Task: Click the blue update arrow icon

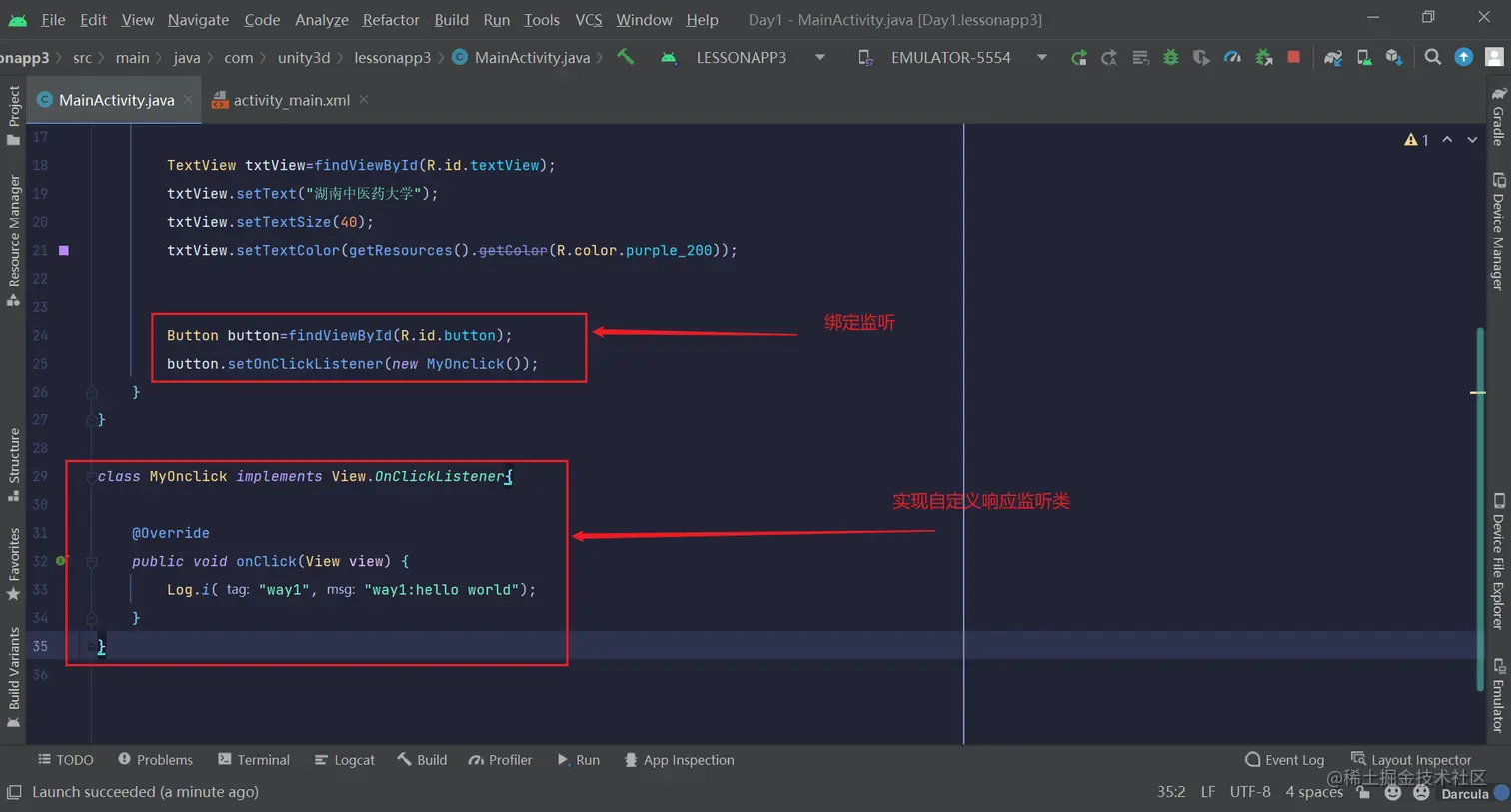Action: click(x=1464, y=58)
